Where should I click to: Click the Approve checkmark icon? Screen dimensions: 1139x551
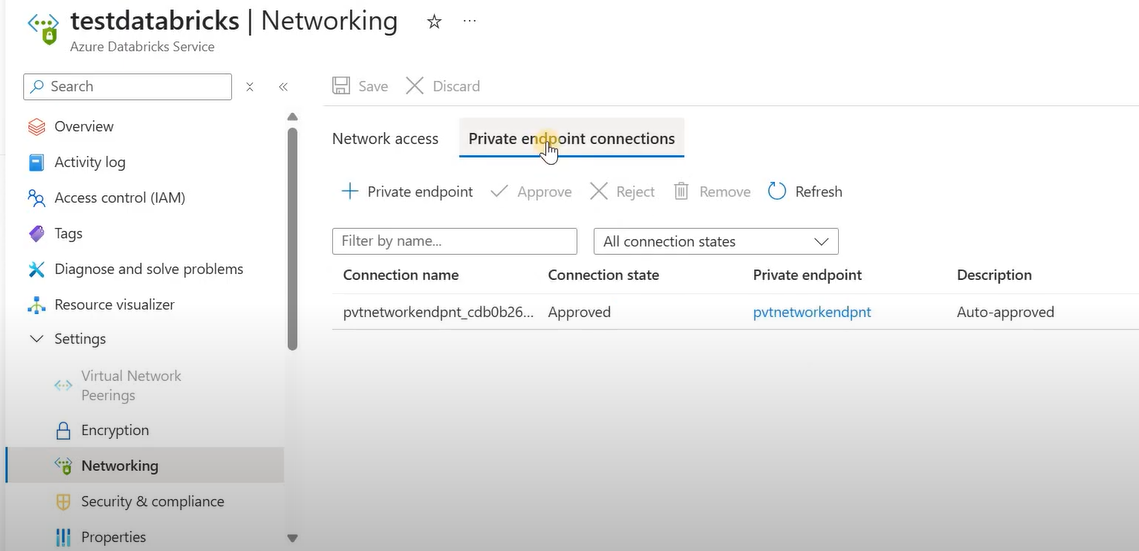click(x=499, y=192)
